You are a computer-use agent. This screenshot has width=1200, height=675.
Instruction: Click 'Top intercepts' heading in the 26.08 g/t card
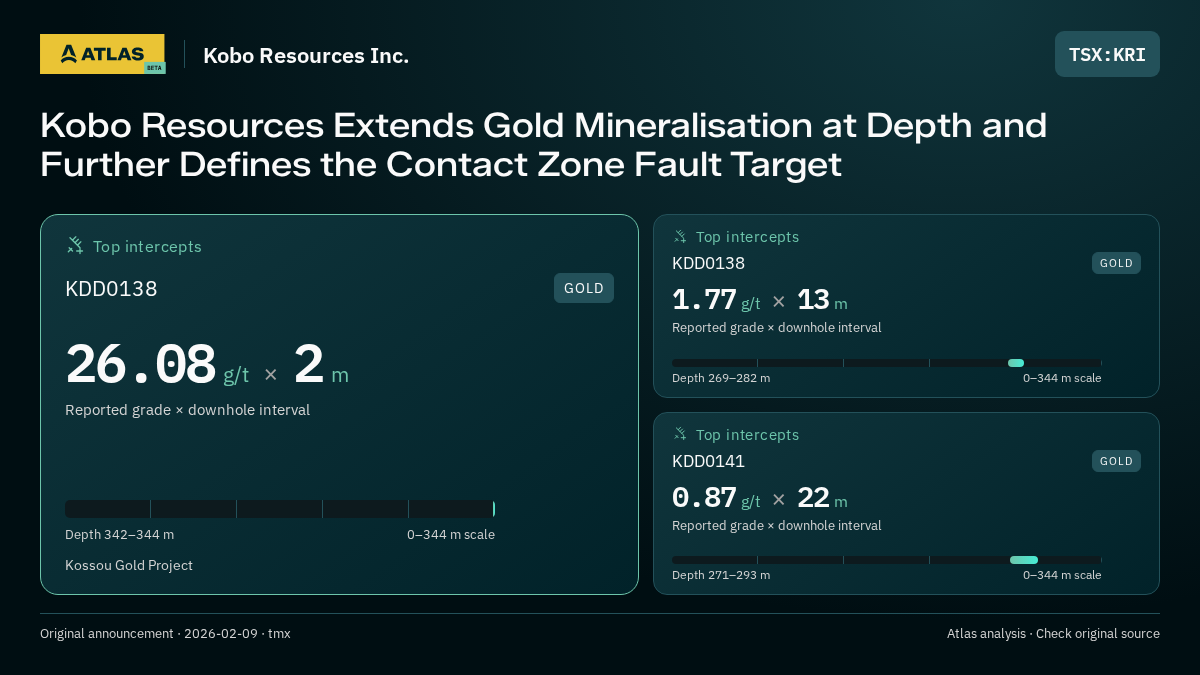pyautogui.click(x=147, y=246)
